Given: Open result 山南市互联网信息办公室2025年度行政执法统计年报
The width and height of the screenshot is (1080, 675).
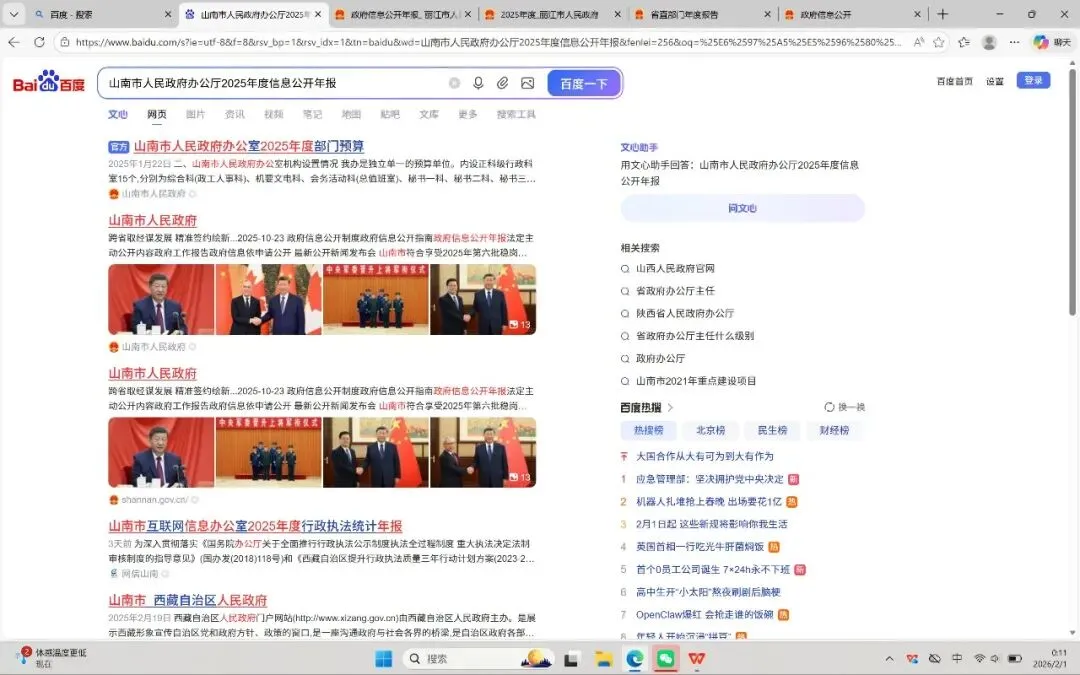Looking at the screenshot, I should (x=255, y=526).
